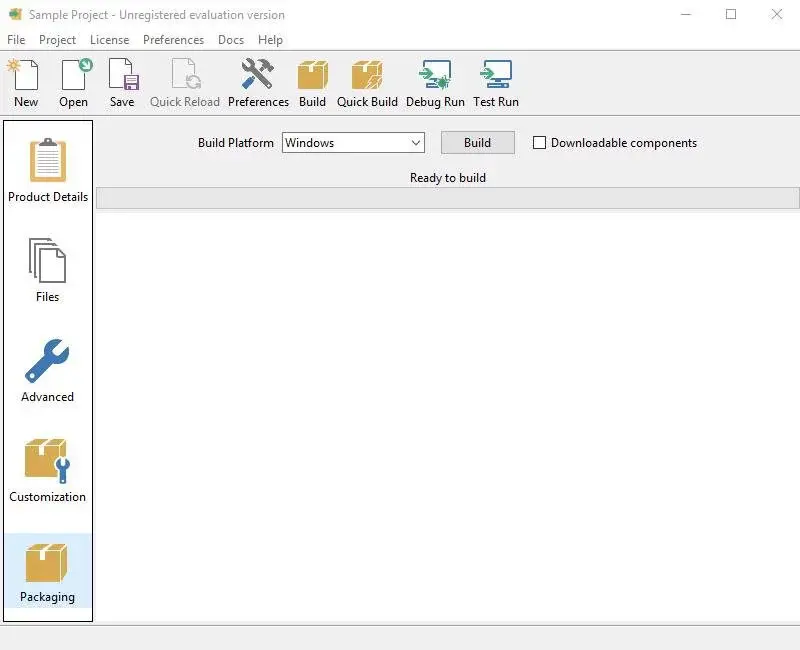The image size is (800, 650).
Task: Maximize the Sample Project window
Action: click(731, 14)
